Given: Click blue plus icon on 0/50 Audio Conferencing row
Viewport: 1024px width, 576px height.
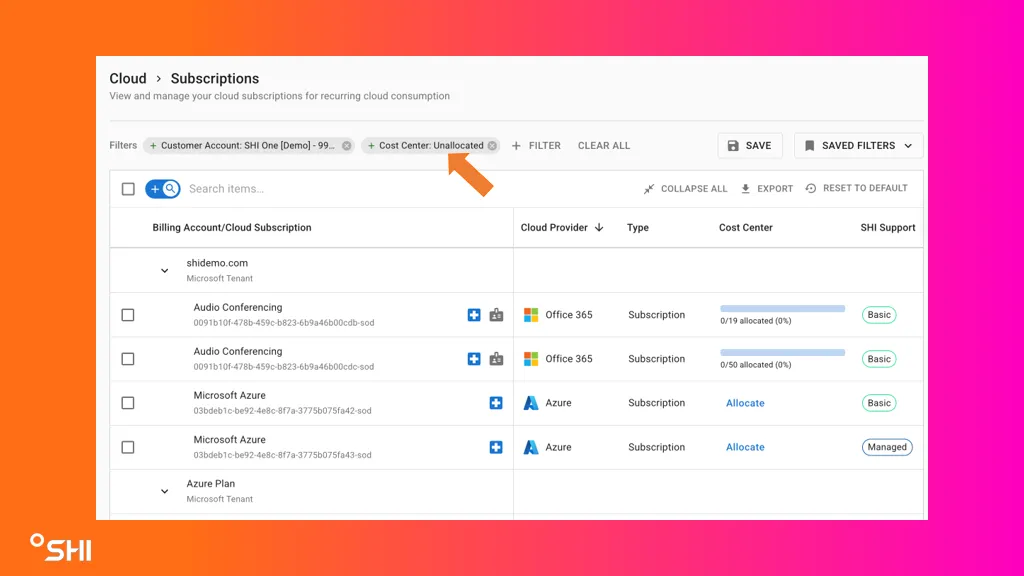Looking at the screenshot, I should (474, 359).
